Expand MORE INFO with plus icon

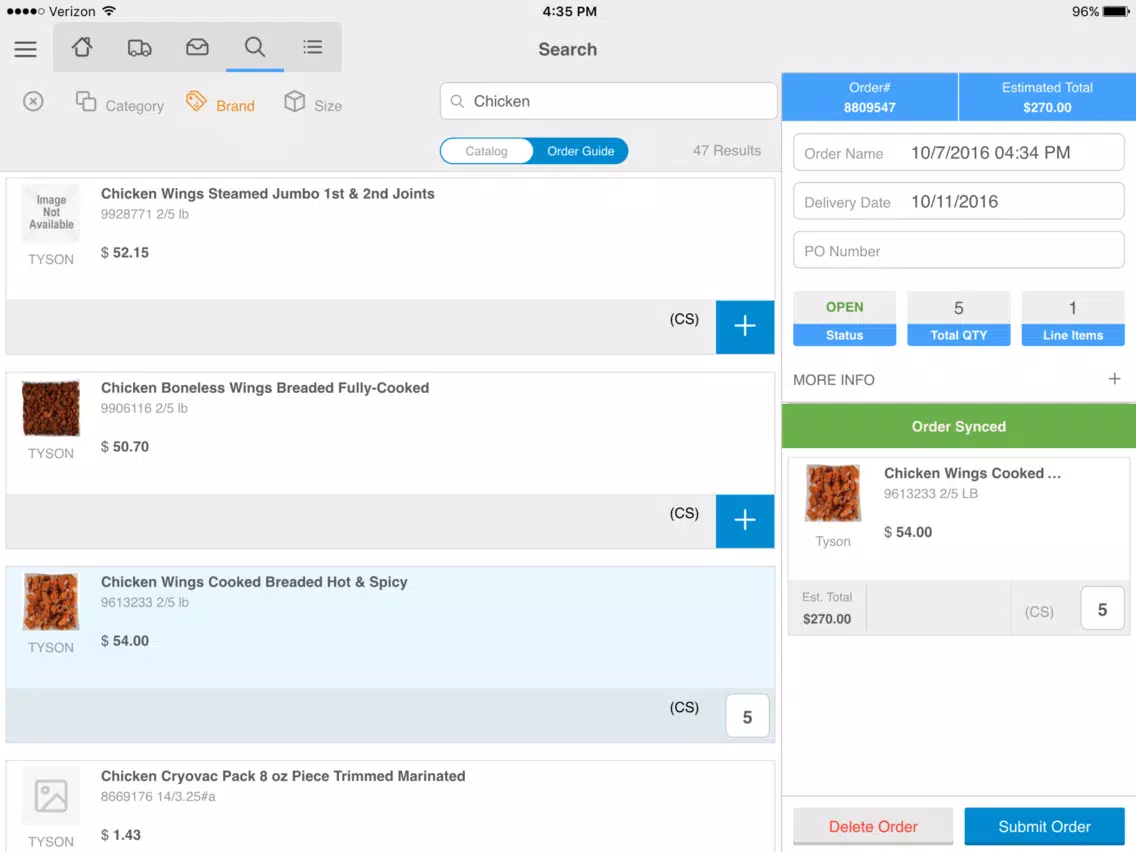coord(1114,379)
